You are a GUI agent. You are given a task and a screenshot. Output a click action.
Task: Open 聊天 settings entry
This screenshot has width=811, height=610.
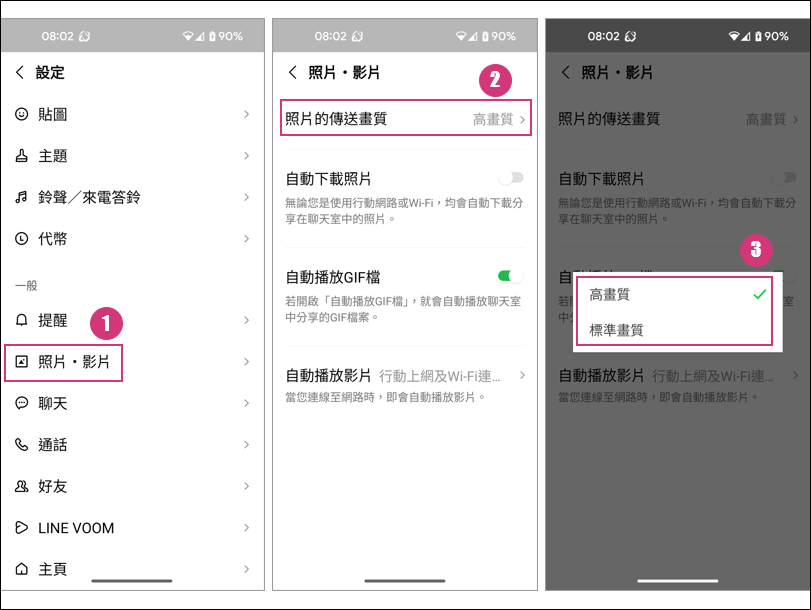(132, 403)
